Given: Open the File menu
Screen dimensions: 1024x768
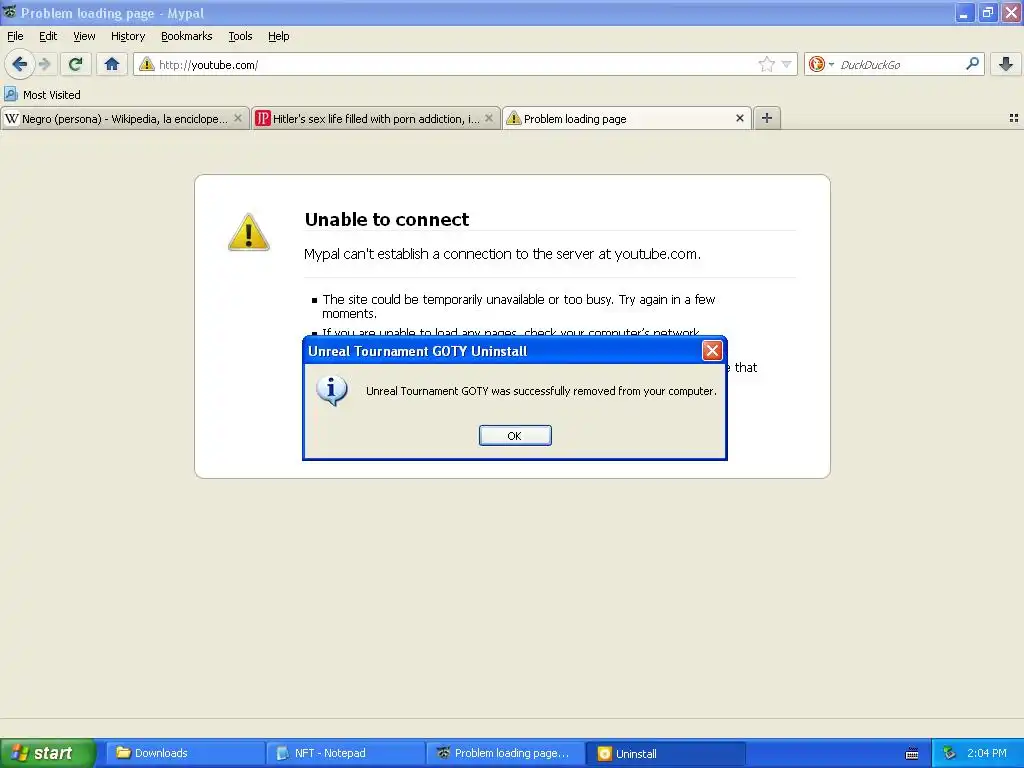Looking at the screenshot, I should tap(15, 36).
